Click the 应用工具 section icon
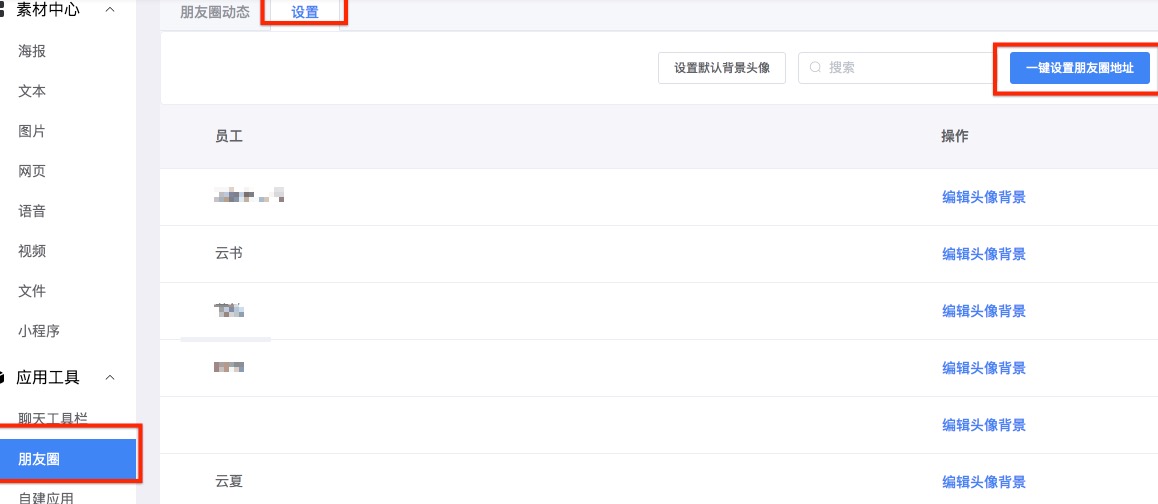Viewport: 1158px width, 504px height. tap(3, 378)
